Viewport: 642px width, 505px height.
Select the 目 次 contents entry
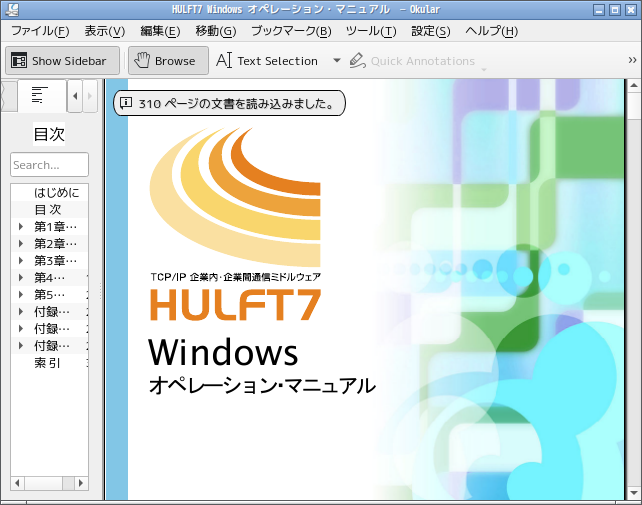pos(48,209)
